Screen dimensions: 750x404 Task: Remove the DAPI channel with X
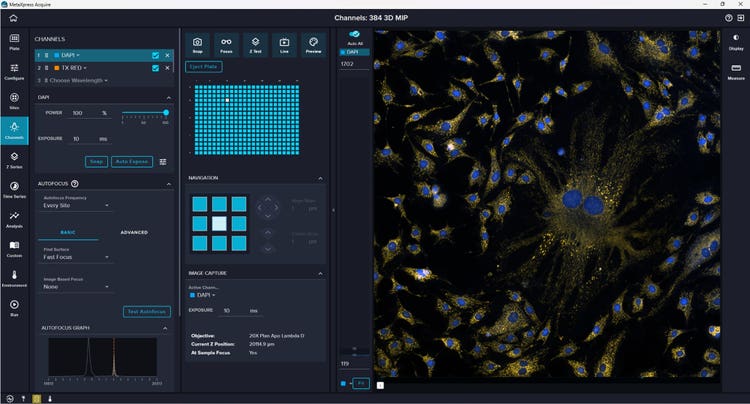[x=167, y=55]
